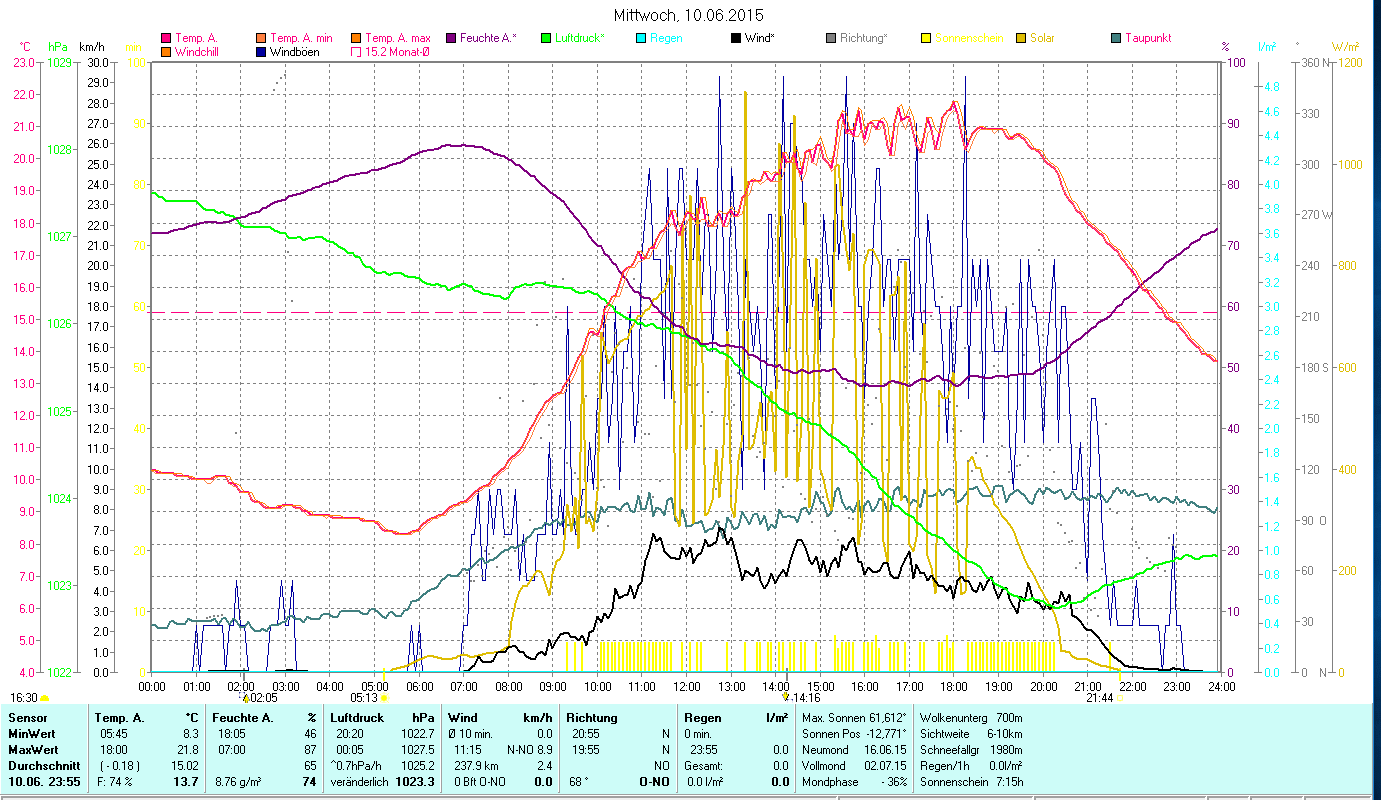Click the MinWert row label
Image resolution: width=1381 pixels, height=800 pixels.
tap(32, 733)
